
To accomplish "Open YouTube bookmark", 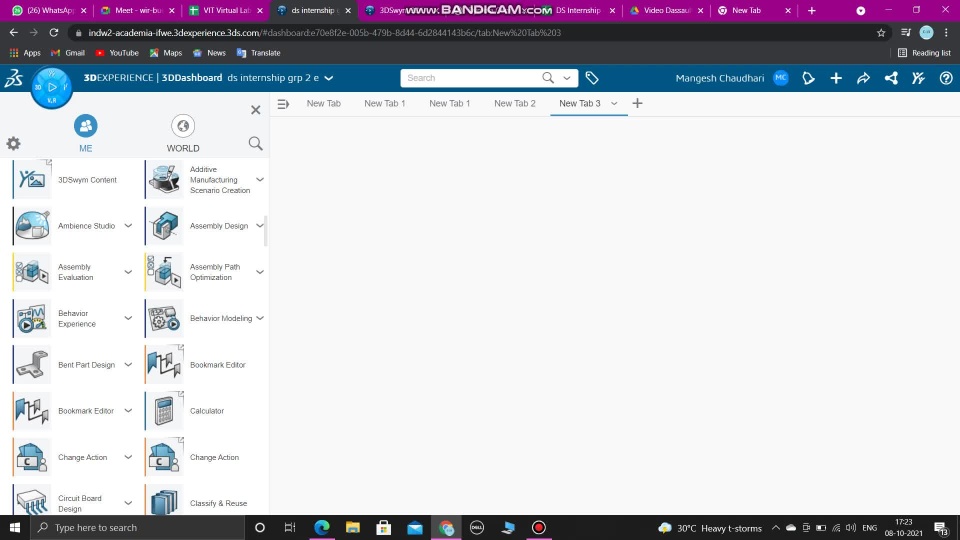I will (x=117, y=53).
